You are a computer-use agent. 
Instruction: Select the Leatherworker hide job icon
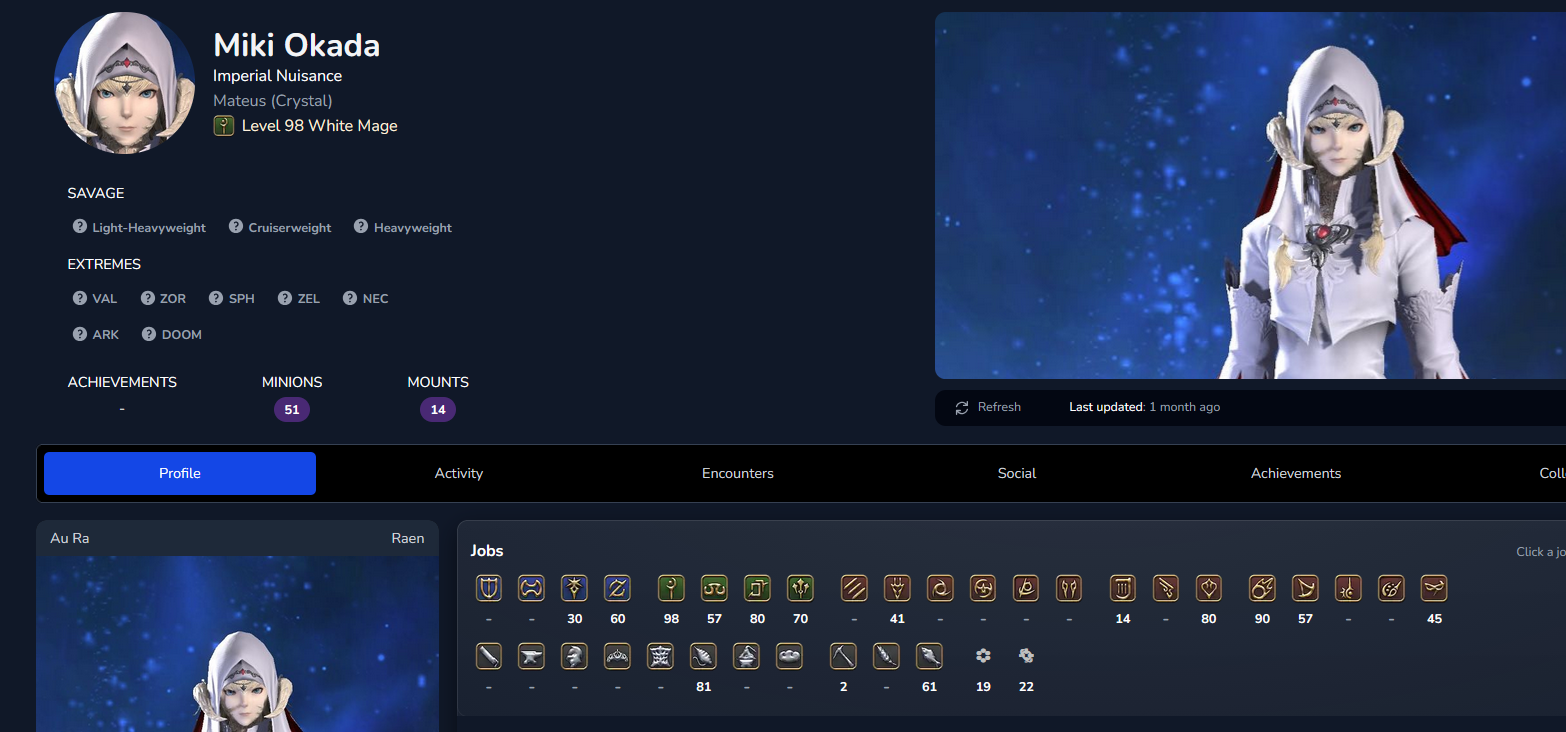pyautogui.click(x=660, y=656)
